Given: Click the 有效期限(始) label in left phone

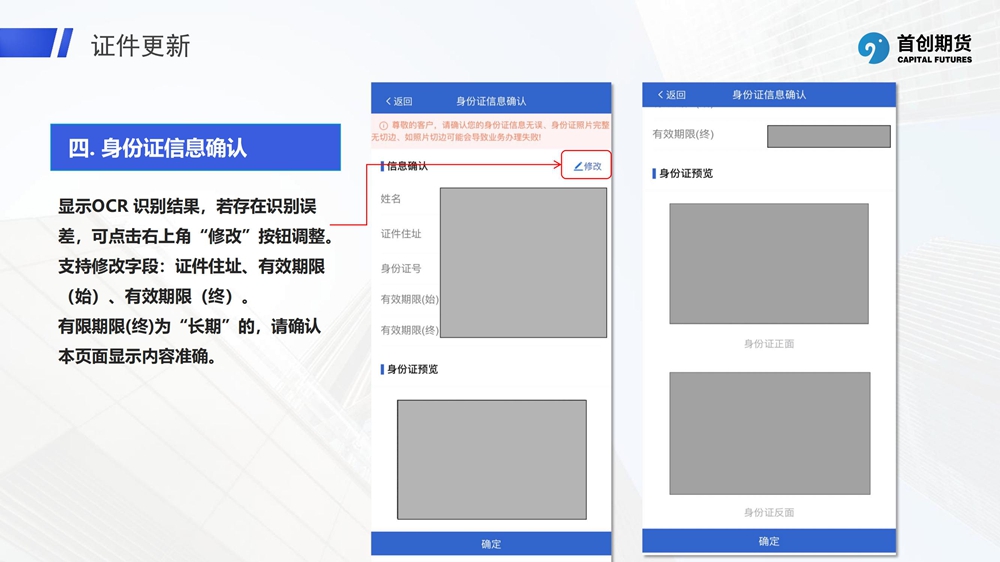Looking at the screenshot, I should pos(409,299).
